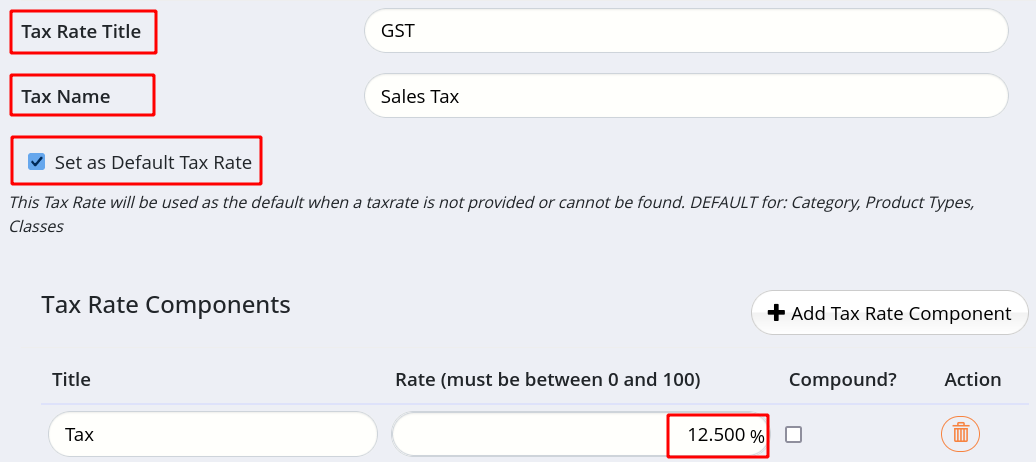The image size is (1036, 462).
Task: Click the Compound? column header
Action: click(x=842, y=379)
